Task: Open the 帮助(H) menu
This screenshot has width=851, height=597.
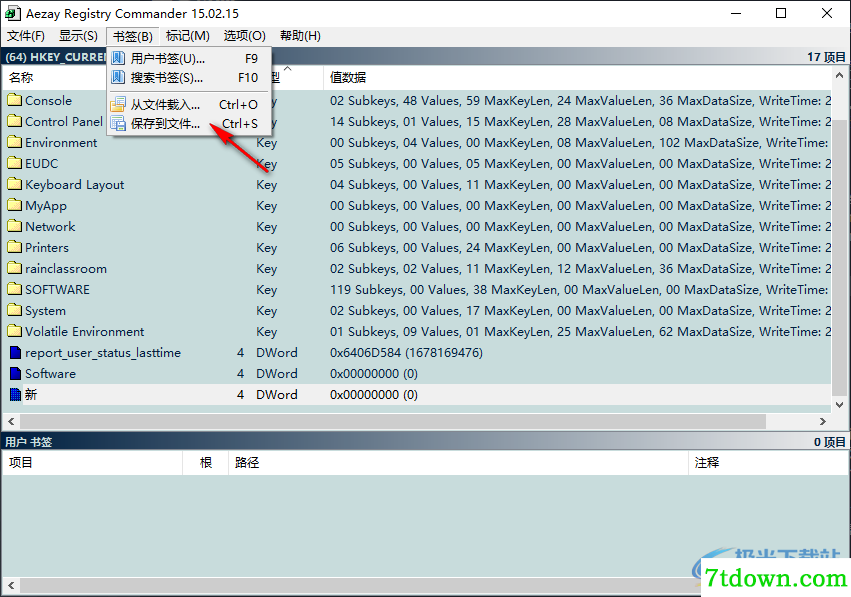Action: coord(300,36)
